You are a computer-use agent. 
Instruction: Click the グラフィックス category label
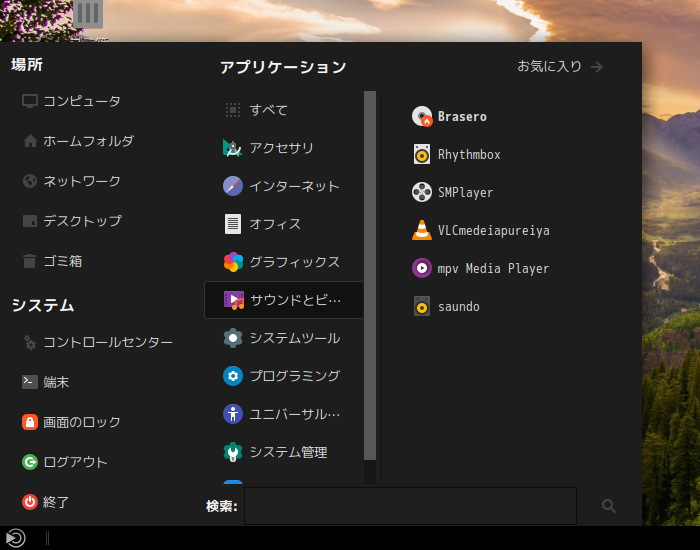pyautogui.click(x=294, y=262)
